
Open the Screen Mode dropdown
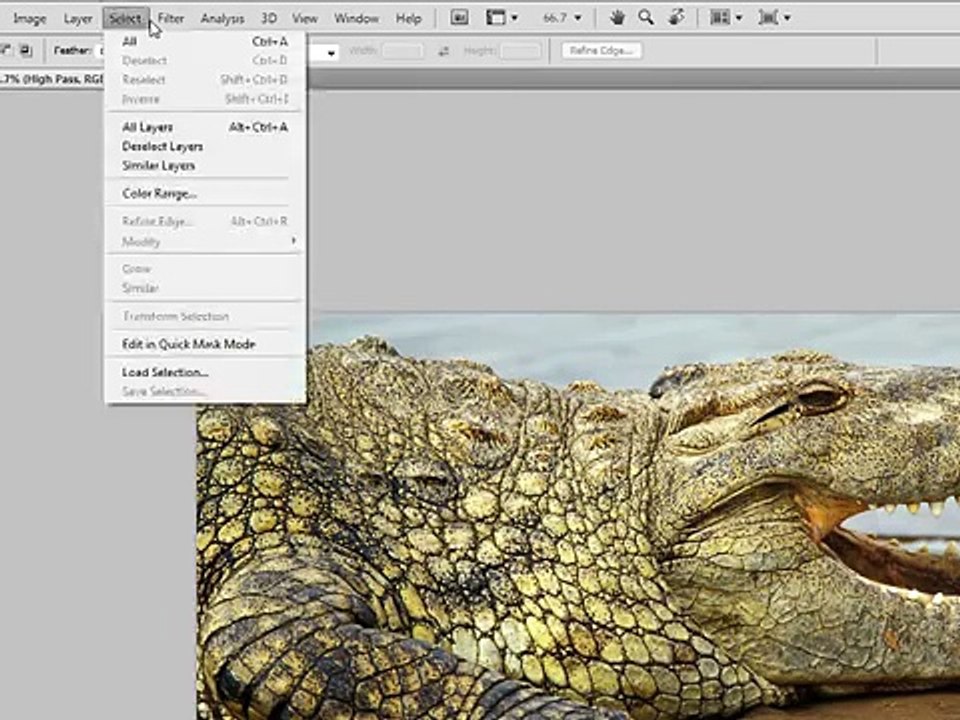pyautogui.click(x=774, y=18)
